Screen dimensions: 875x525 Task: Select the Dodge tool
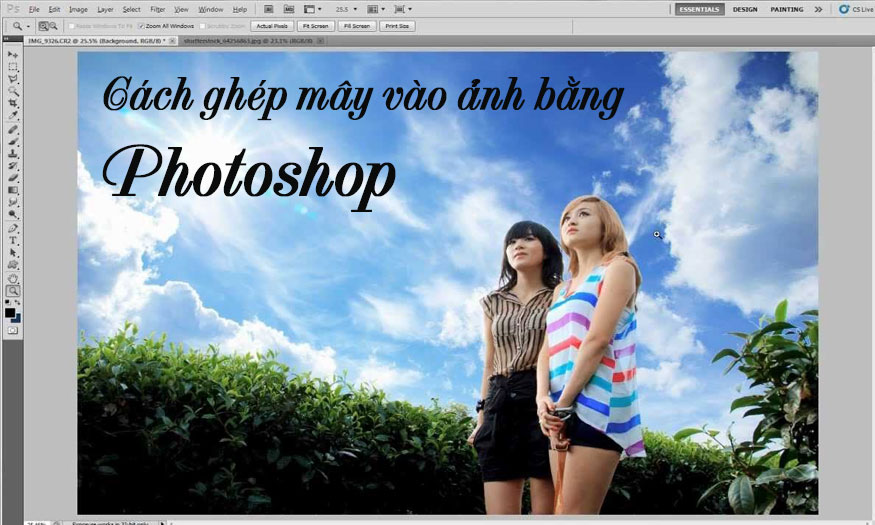pos(12,215)
